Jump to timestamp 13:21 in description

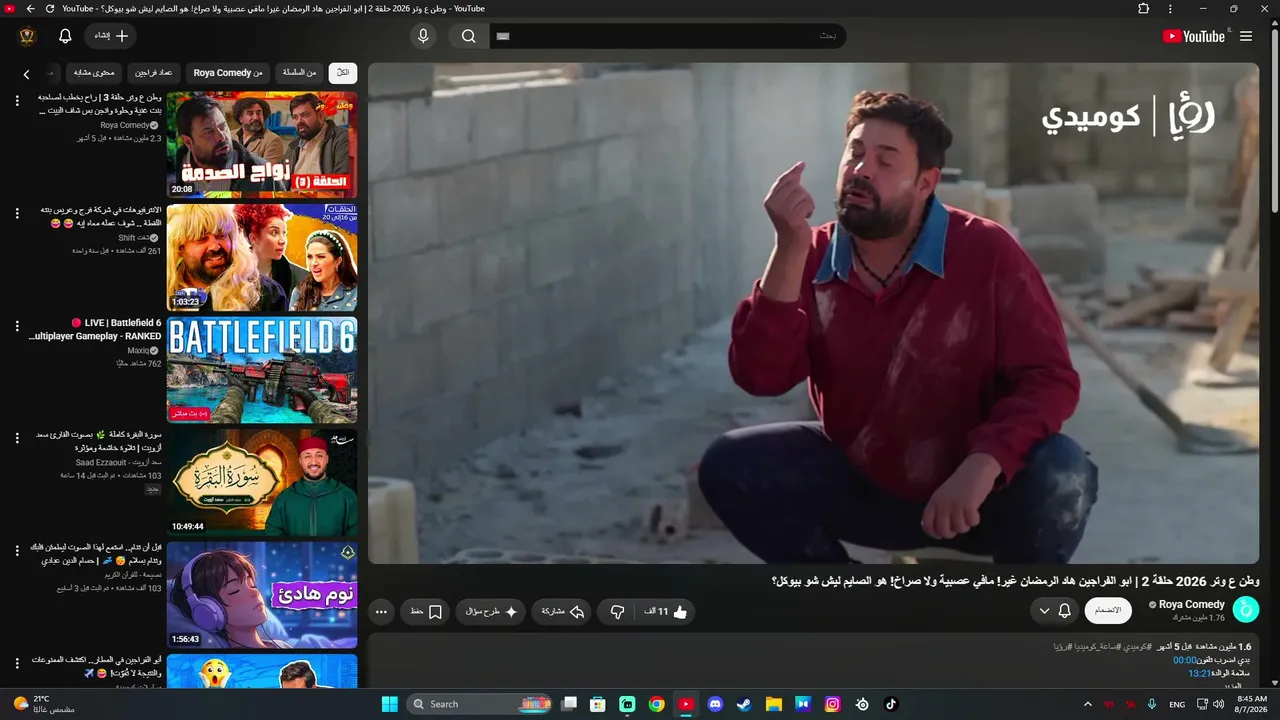[x=1200, y=673]
